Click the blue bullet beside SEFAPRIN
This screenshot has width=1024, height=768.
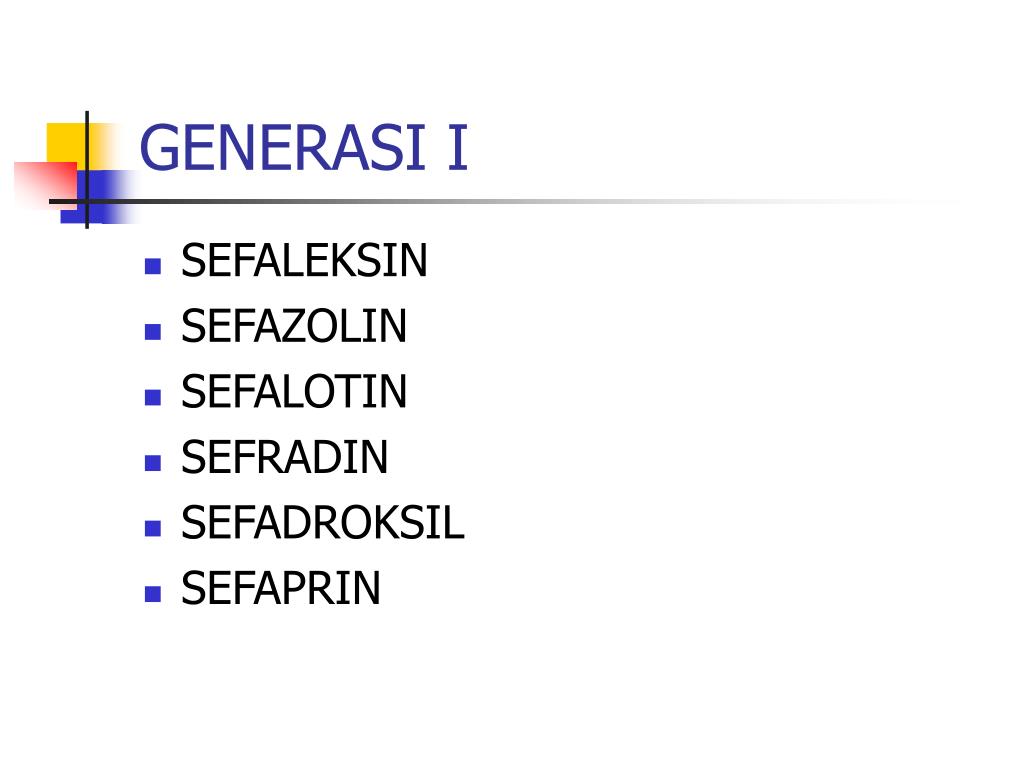coord(153,594)
